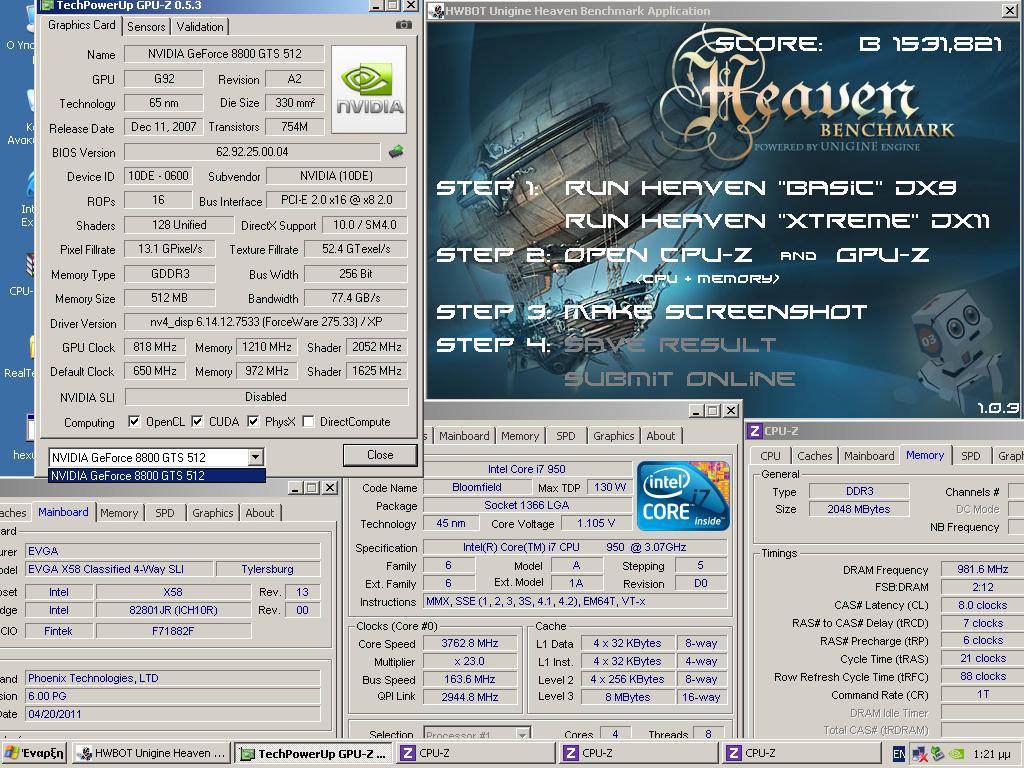
Task: Switch to the Sensors tab in GPU-Z
Action: [x=146, y=27]
